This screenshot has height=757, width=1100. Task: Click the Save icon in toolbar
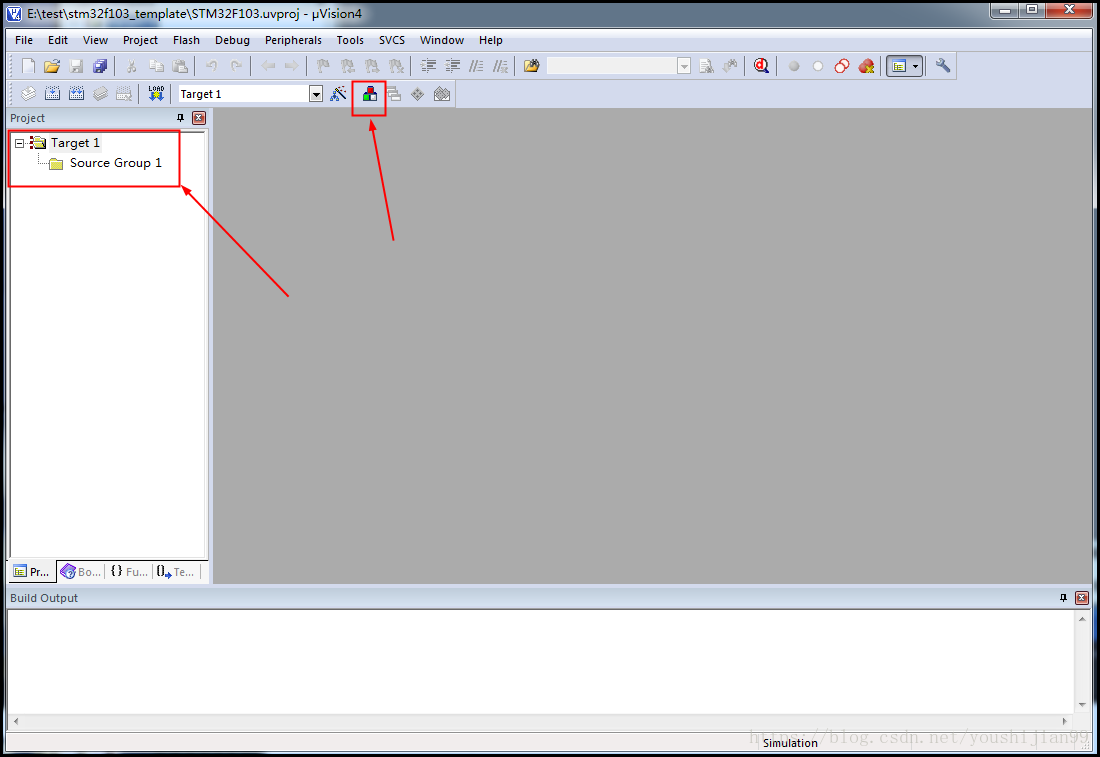[x=76, y=66]
